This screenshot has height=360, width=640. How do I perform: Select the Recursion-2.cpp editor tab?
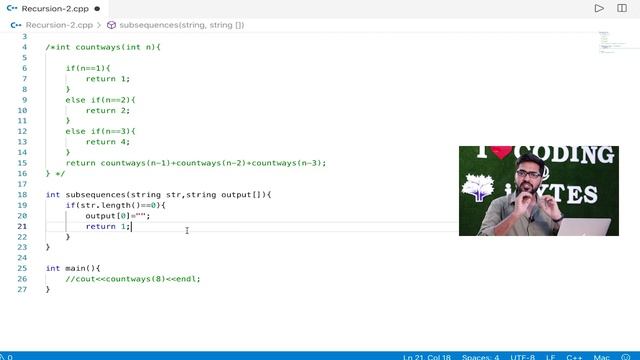tap(54, 9)
